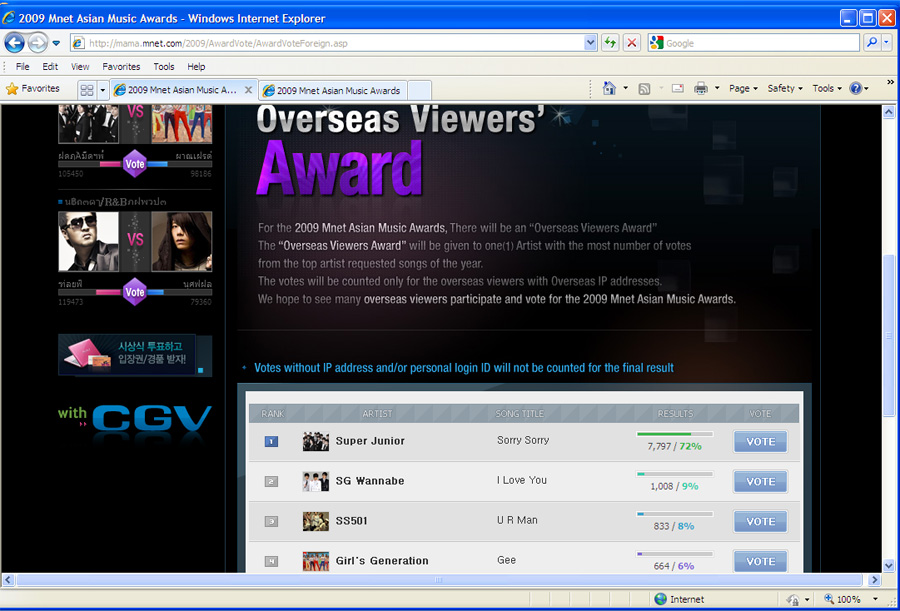Click the upper purple Vote button in sidebar
Image resolution: width=900 pixels, height=611 pixels.
pyautogui.click(x=135, y=164)
